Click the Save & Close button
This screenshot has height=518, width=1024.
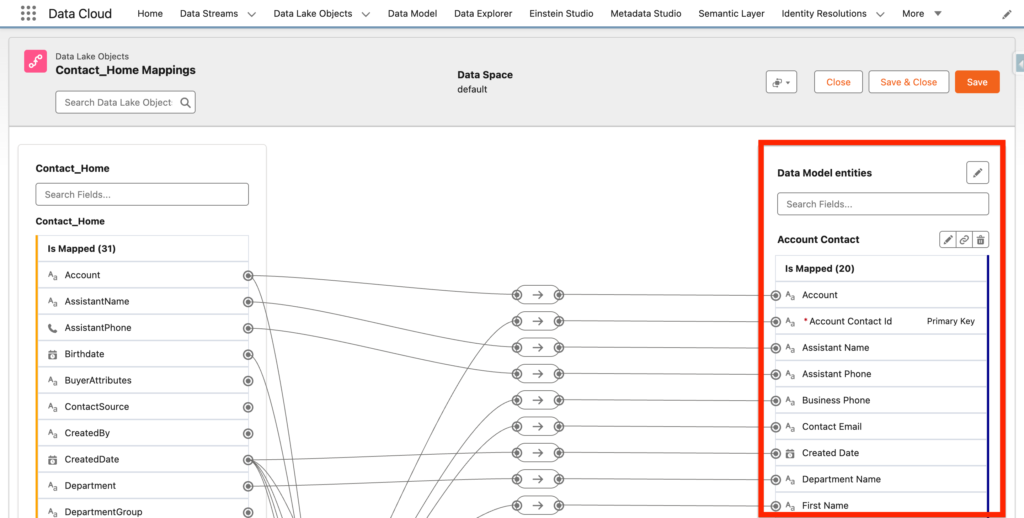pyautogui.click(x=908, y=82)
